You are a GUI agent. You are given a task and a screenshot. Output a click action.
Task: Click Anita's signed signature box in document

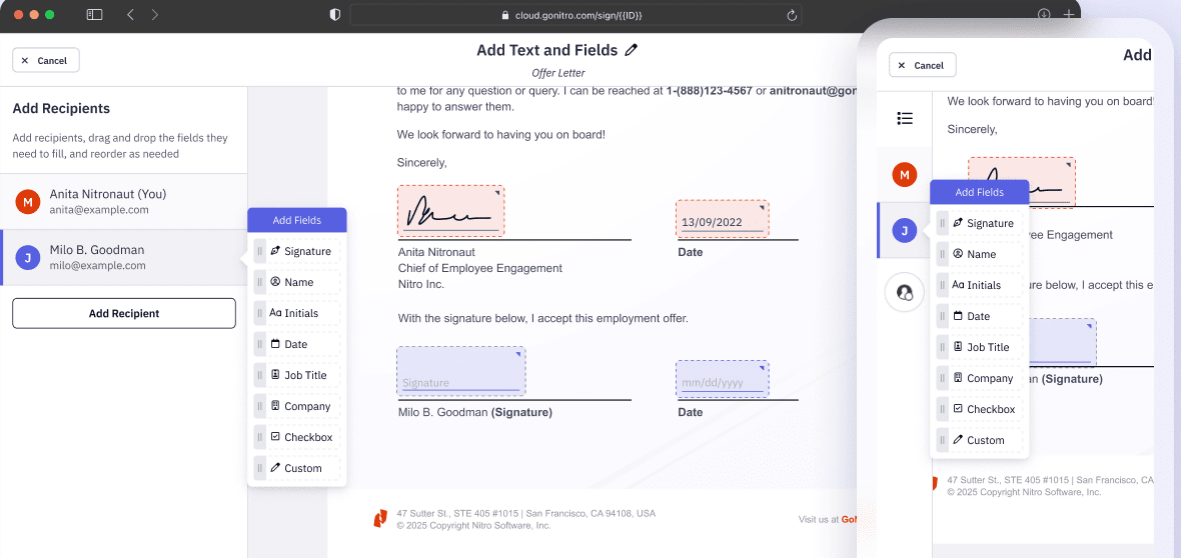click(451, 212)
